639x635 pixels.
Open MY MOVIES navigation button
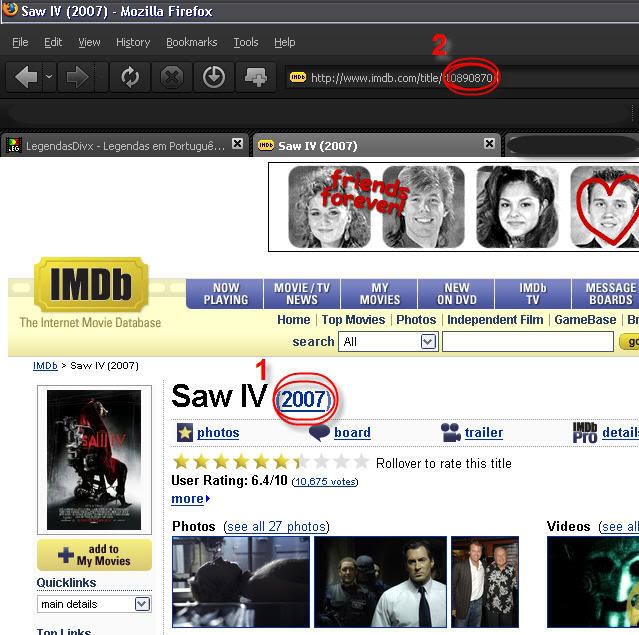coord(379,294)
